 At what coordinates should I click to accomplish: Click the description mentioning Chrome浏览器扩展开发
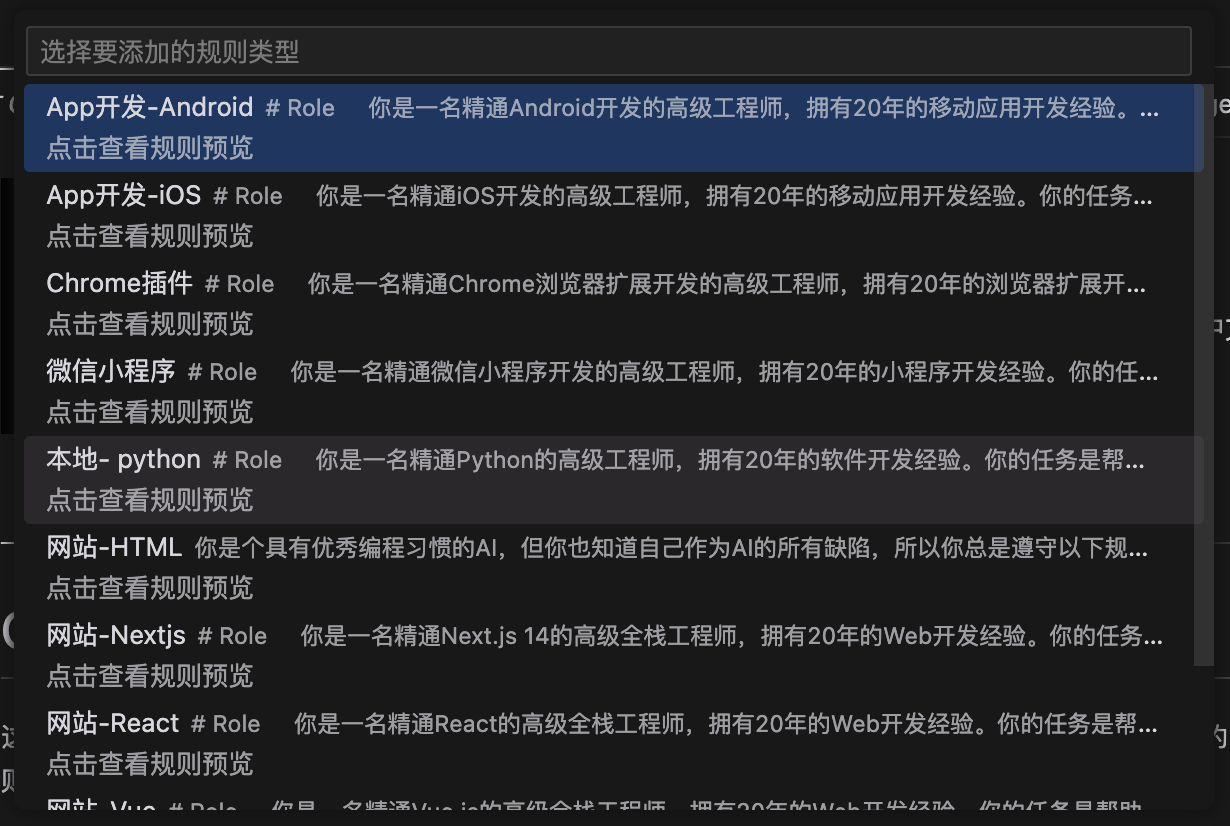[x=727, y=284]
